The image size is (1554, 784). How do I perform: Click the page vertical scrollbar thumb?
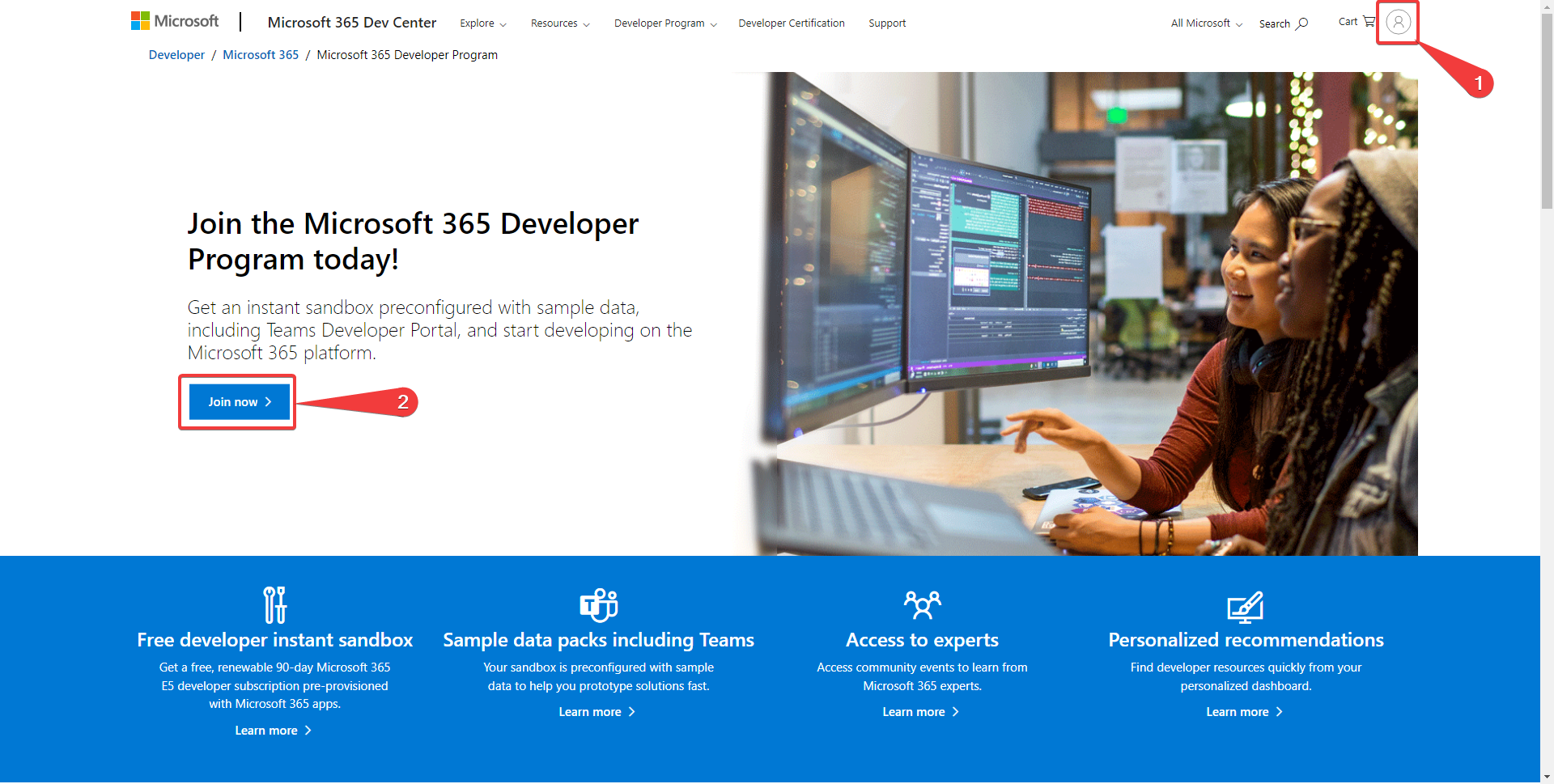1547,113
